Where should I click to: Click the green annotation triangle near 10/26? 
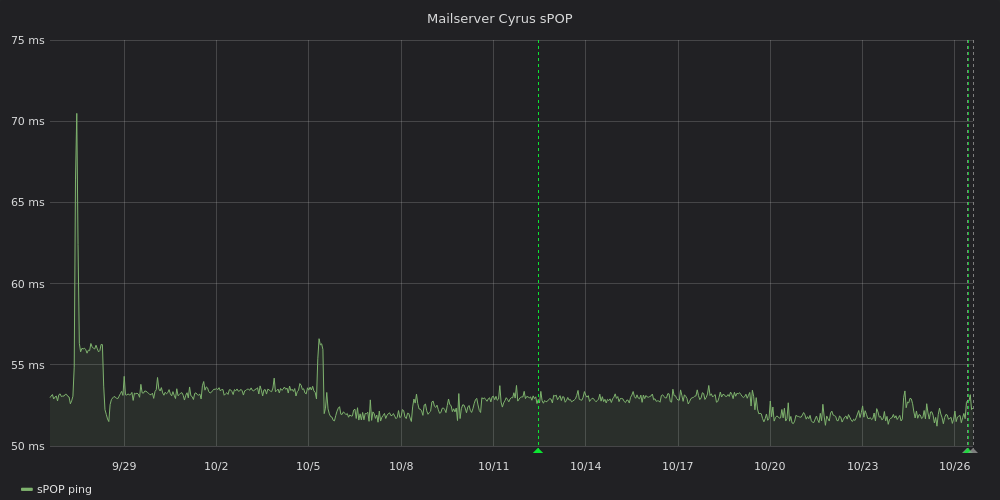[x=967, y=451]
